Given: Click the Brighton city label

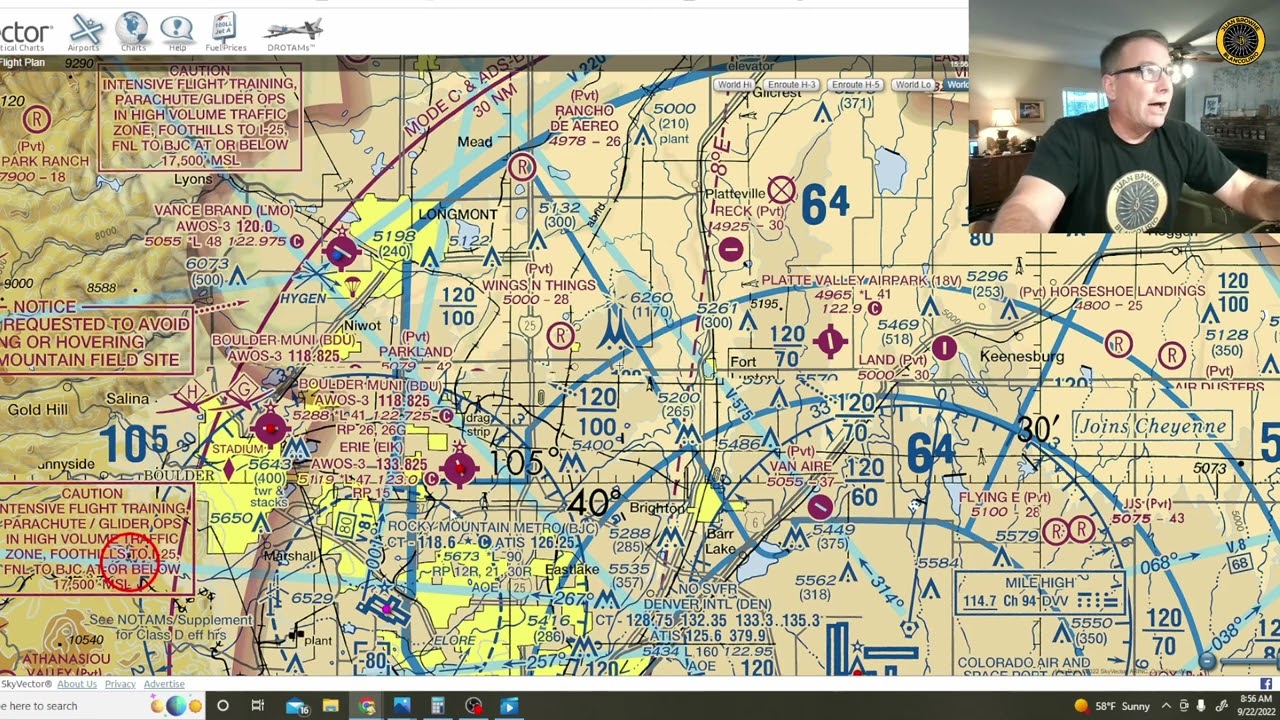Looking at the screenshot, I should click(x=657, y=508).
